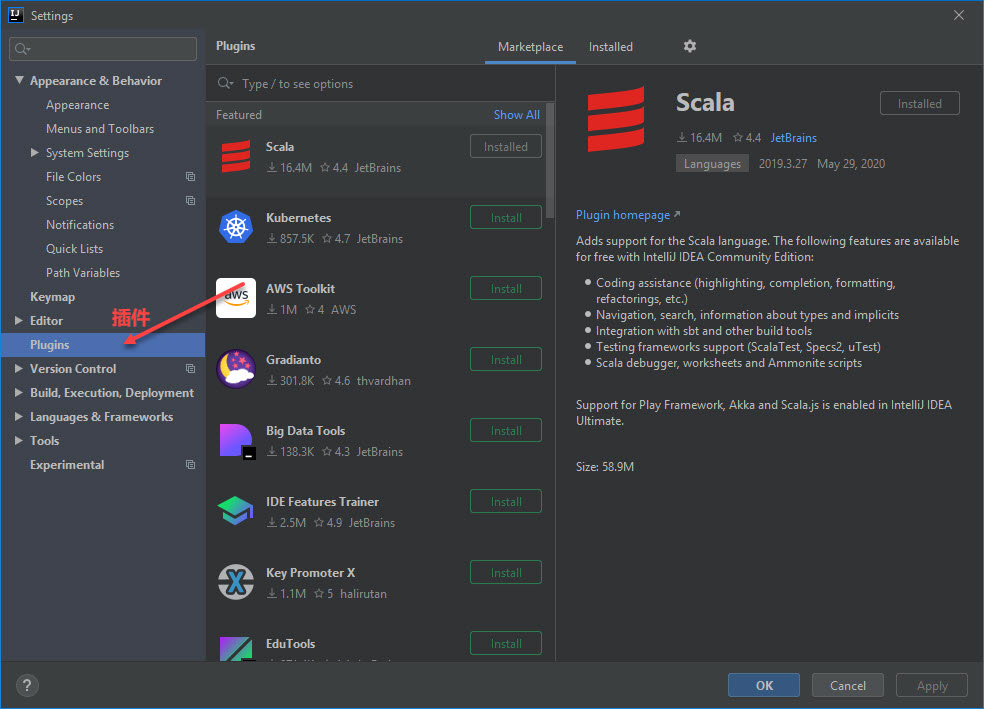
Task: Expand the Tools settings node
Action: click(19, 440)
